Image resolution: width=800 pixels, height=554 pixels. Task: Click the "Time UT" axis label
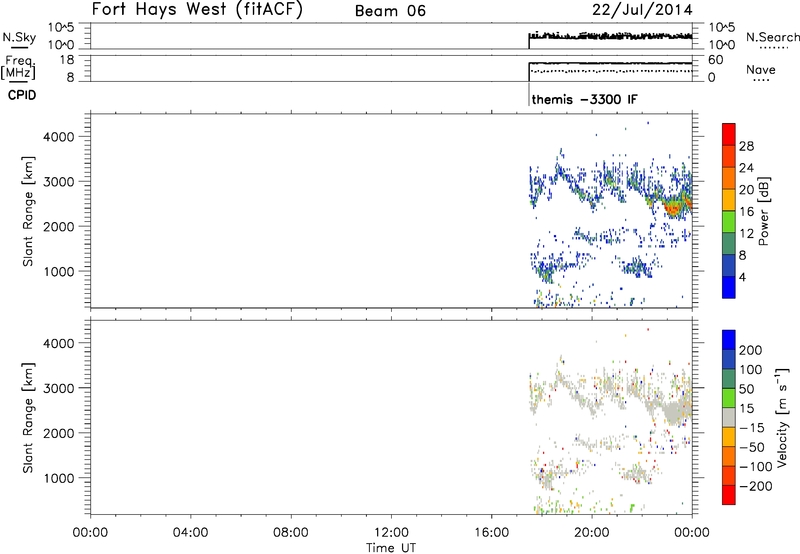(391, 548)
